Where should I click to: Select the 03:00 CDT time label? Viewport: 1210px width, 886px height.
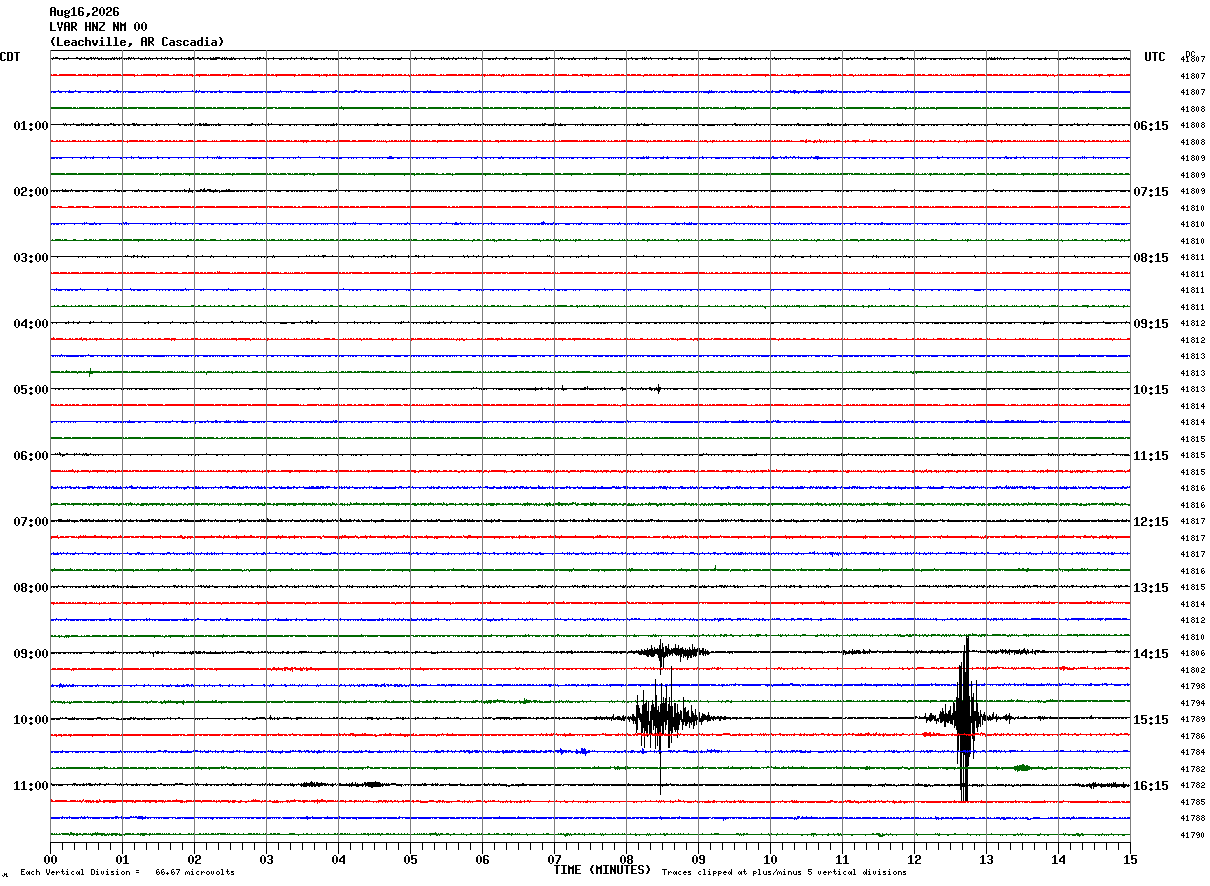coord(31,258)
